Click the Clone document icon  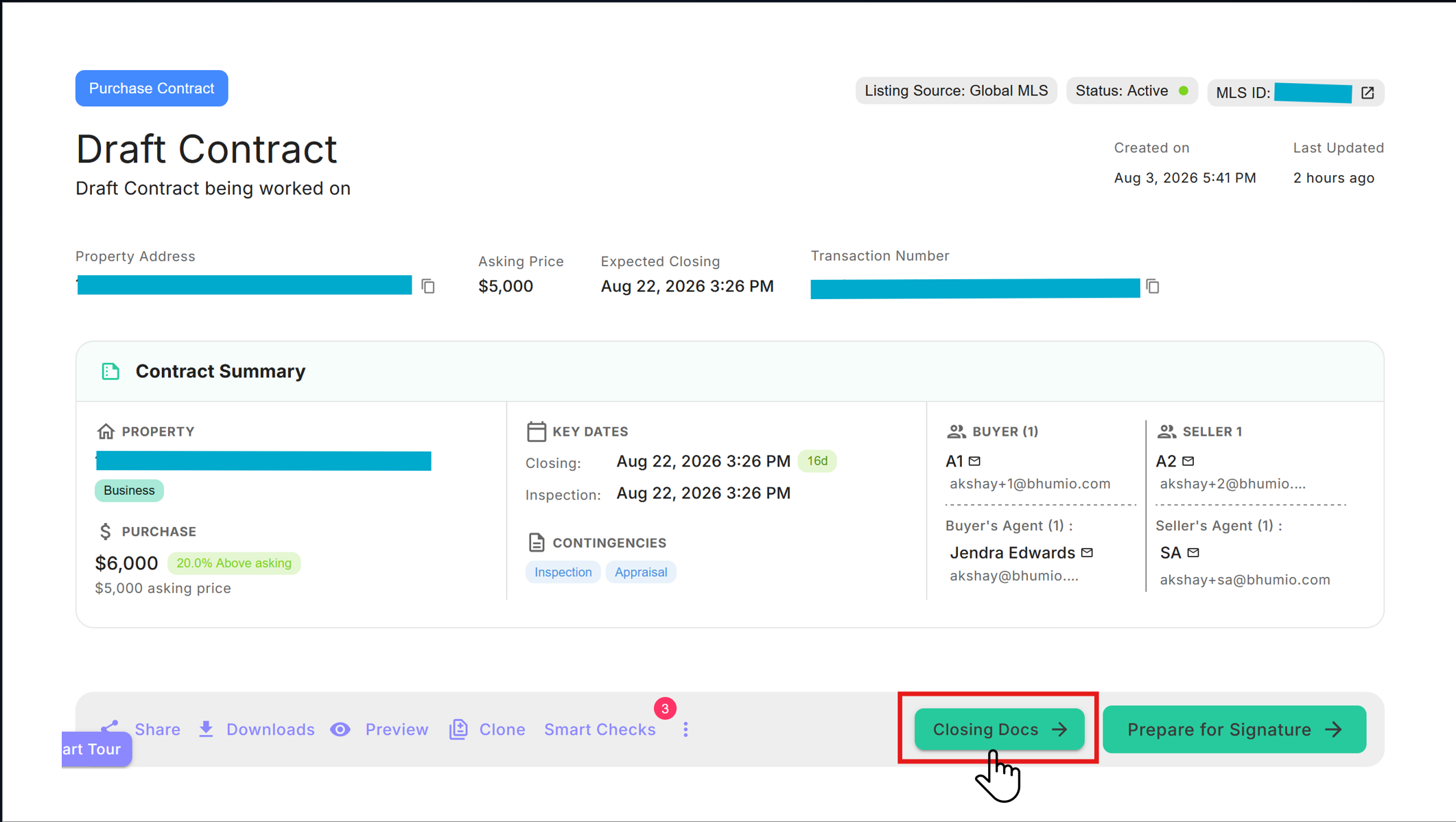click(458, 729)
